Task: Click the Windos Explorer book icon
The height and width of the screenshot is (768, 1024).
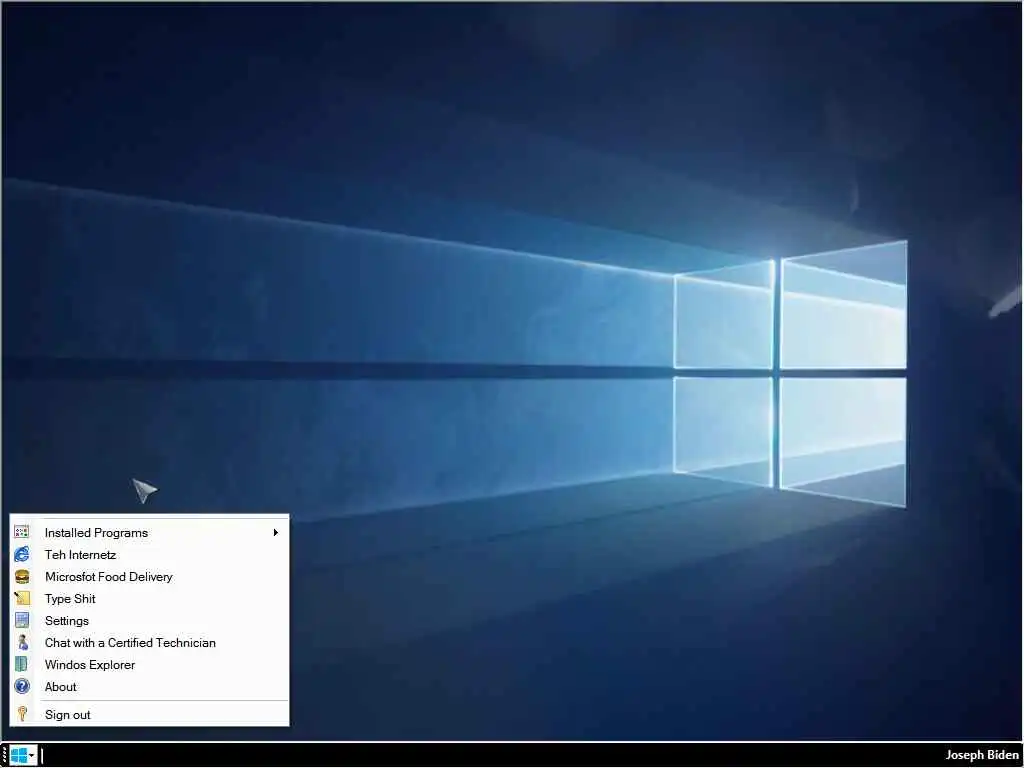Action: pyautogui.click(x=22, y=664)
